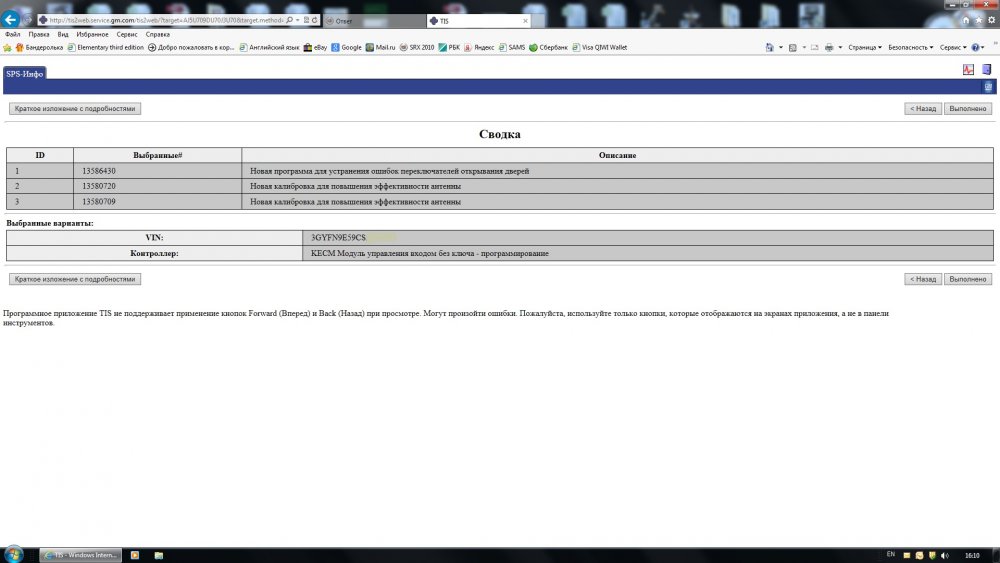The image size is (1000, 563).
Task: Open the Избранное menu
Action: [x=92, y=34]
